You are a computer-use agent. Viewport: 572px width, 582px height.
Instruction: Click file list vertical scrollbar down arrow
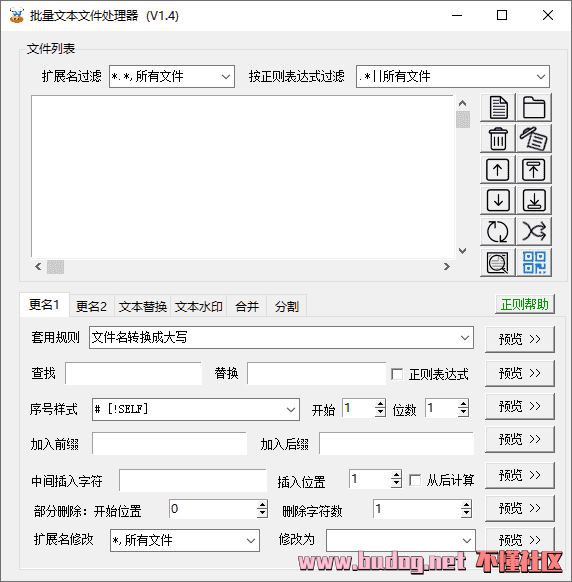coord(462,251)
